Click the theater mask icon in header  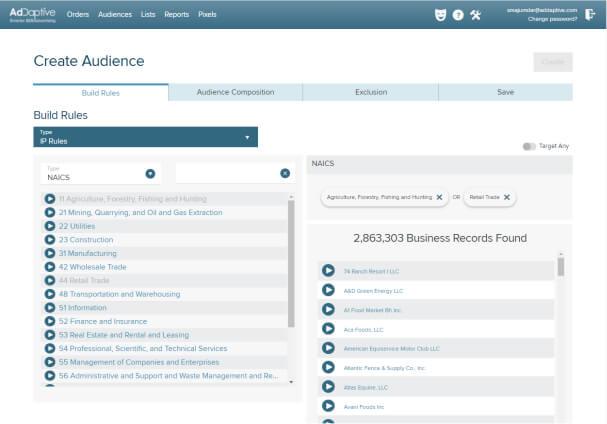point(440,15)
